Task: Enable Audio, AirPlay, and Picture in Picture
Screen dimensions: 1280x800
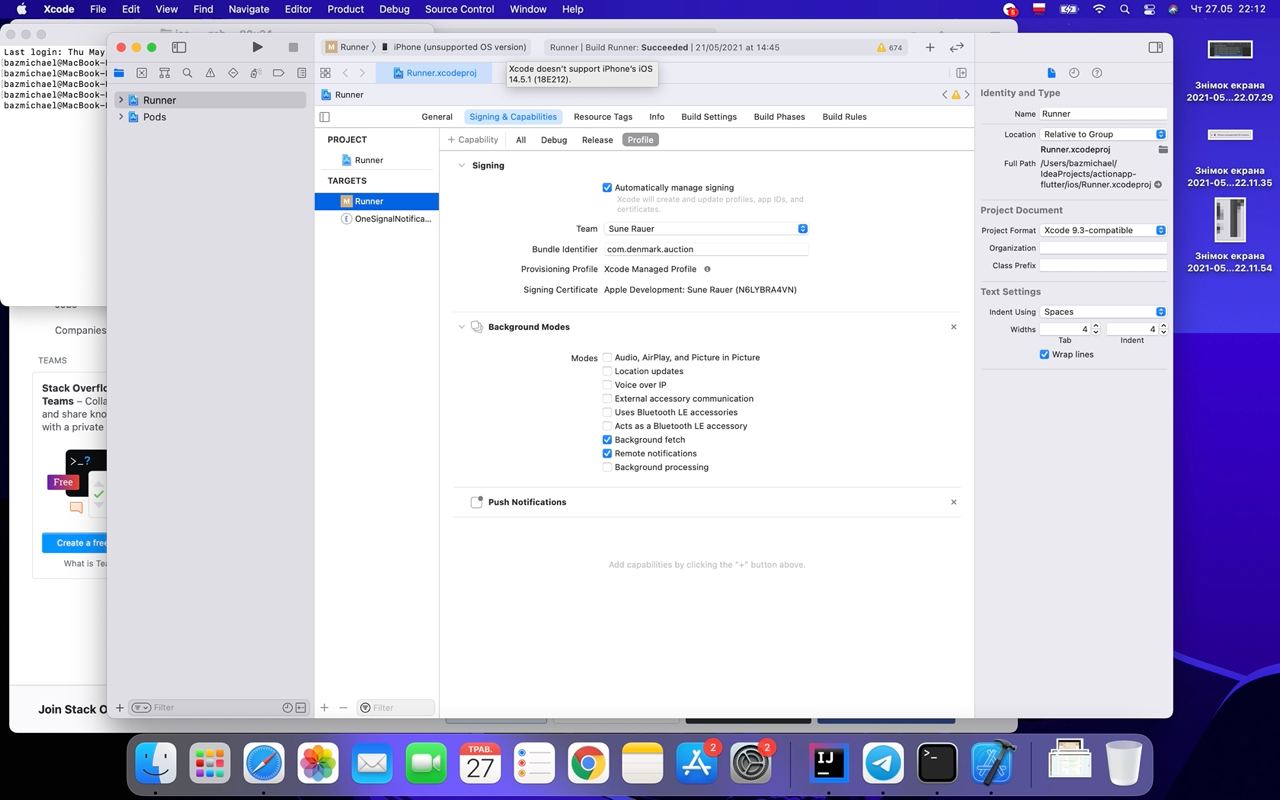Action: (x=607, y=357)
